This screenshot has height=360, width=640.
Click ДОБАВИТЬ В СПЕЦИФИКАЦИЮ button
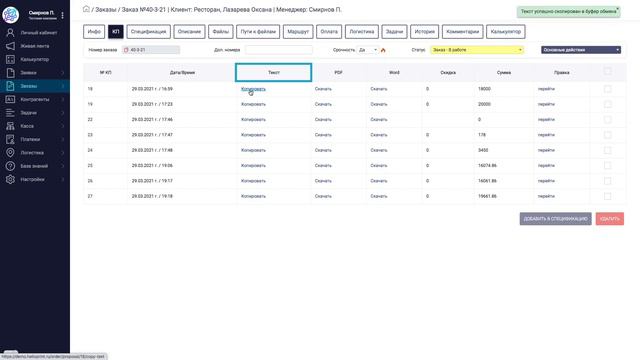556,219
